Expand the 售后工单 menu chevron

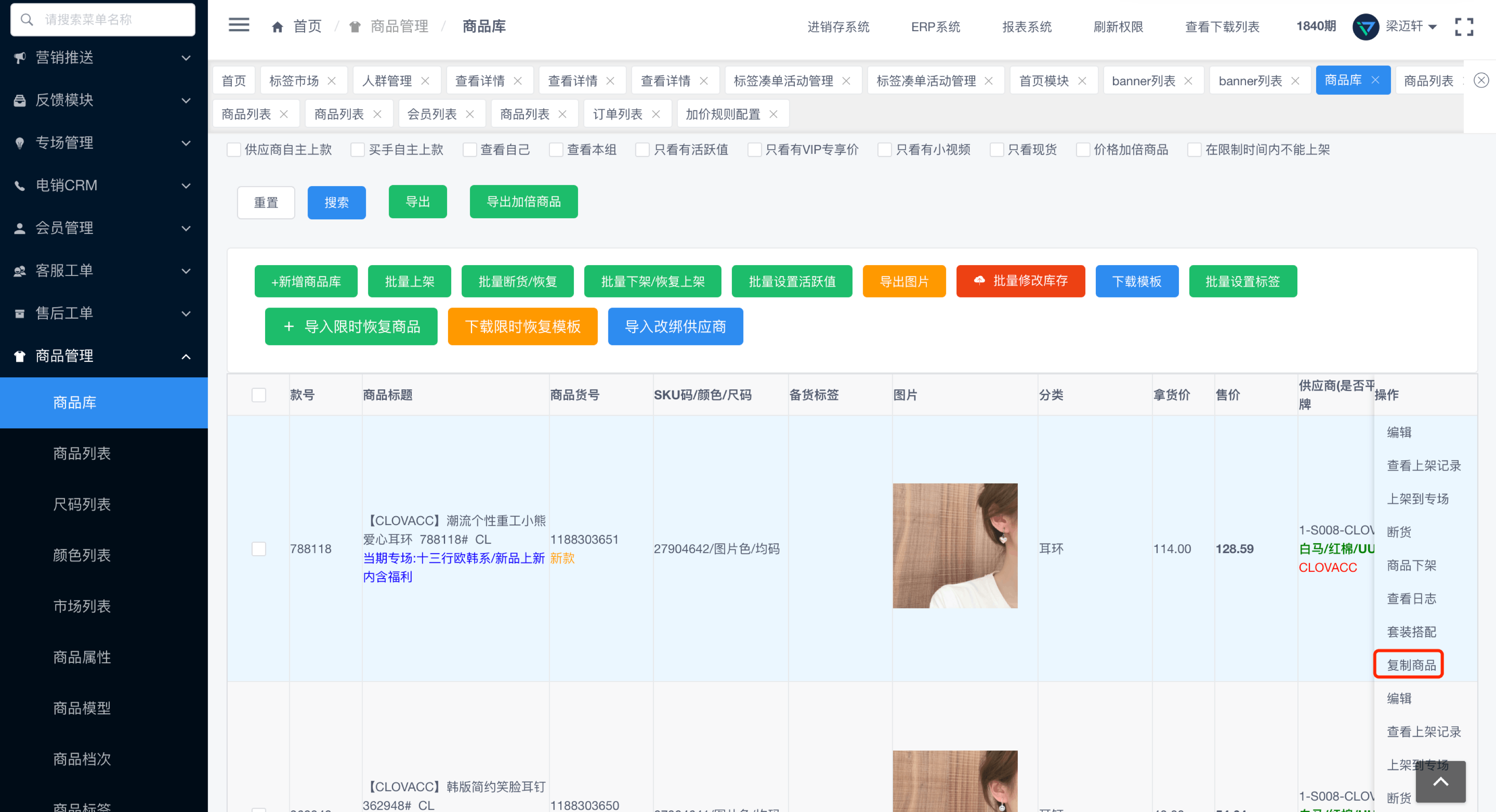click(186, 314)
